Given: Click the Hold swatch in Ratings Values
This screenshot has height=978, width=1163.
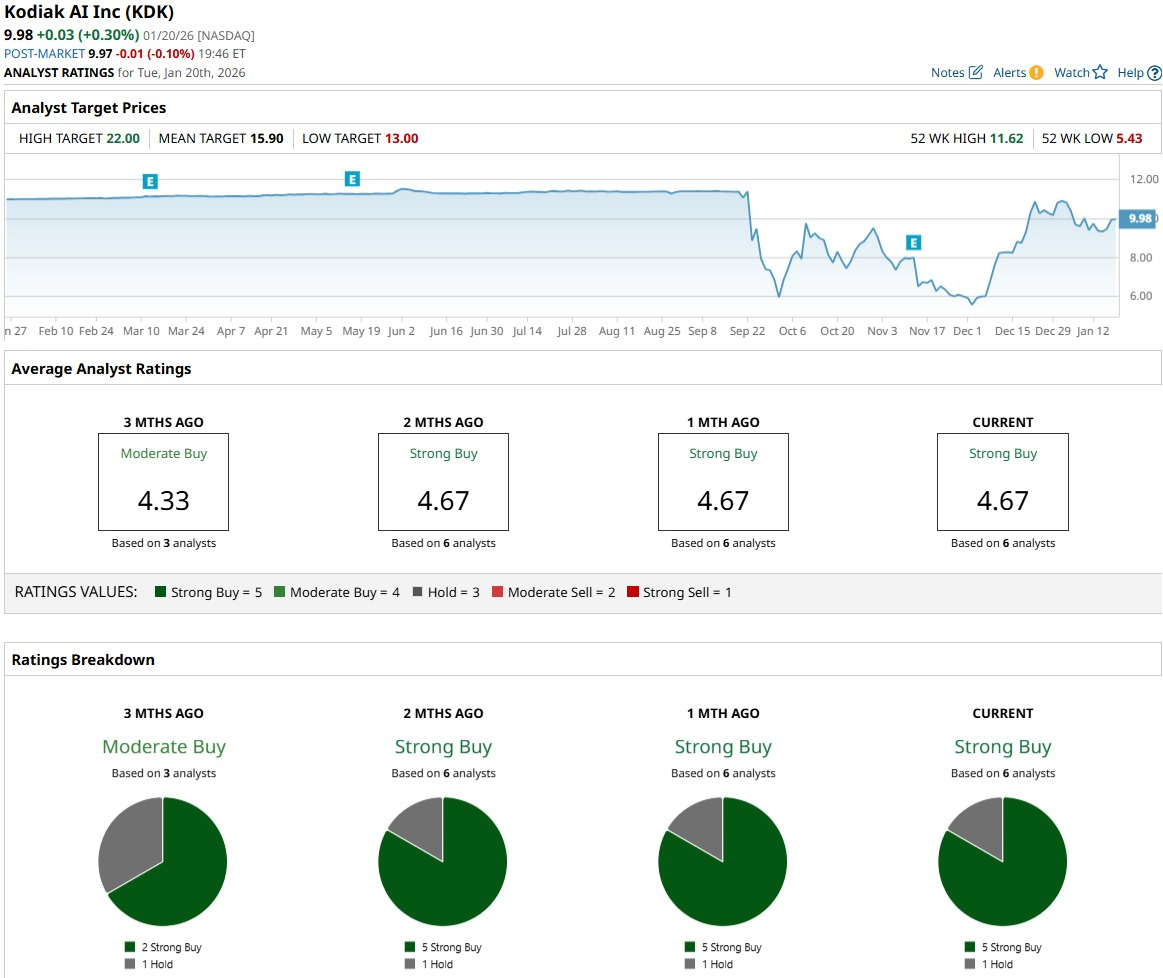Looking at the screenshot, I should pyautogui.click(x=417, y=592).
